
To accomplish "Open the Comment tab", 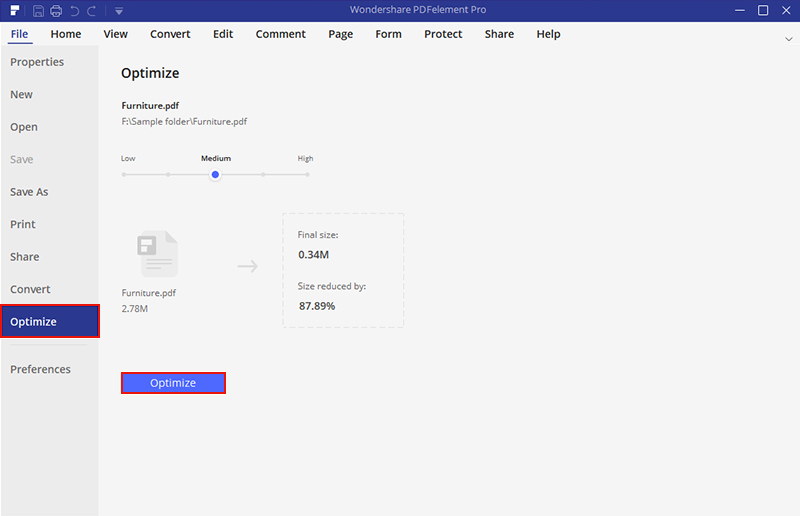I will (280, 34).
